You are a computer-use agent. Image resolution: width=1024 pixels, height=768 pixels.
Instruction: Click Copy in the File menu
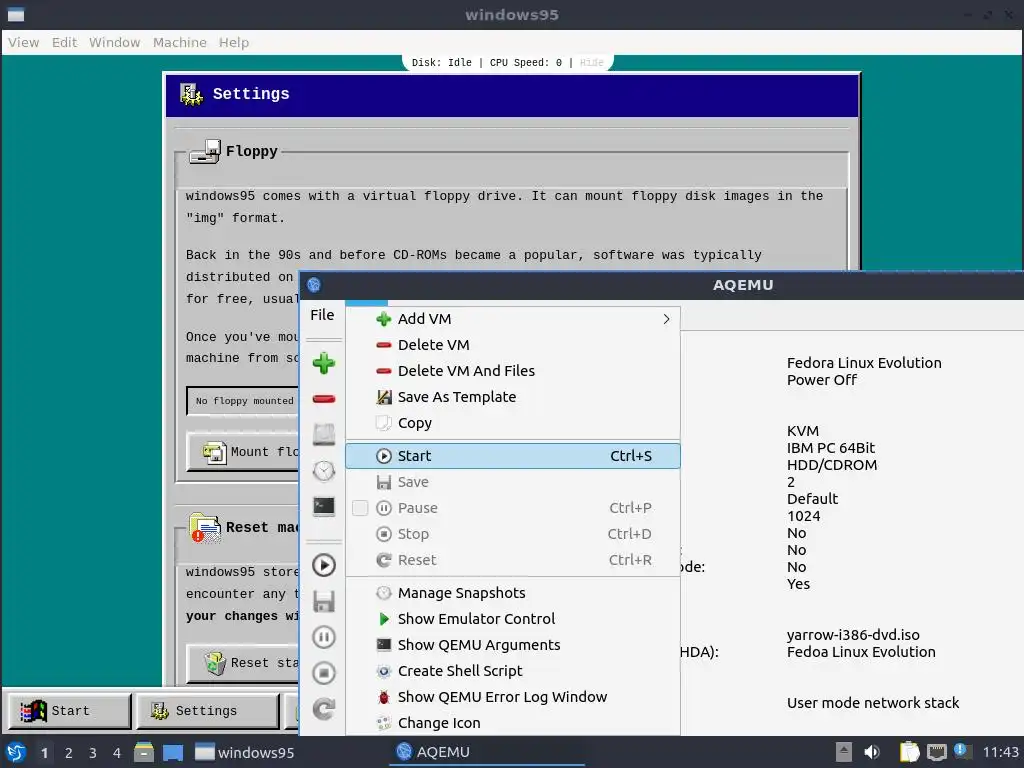tap(513, 423)
